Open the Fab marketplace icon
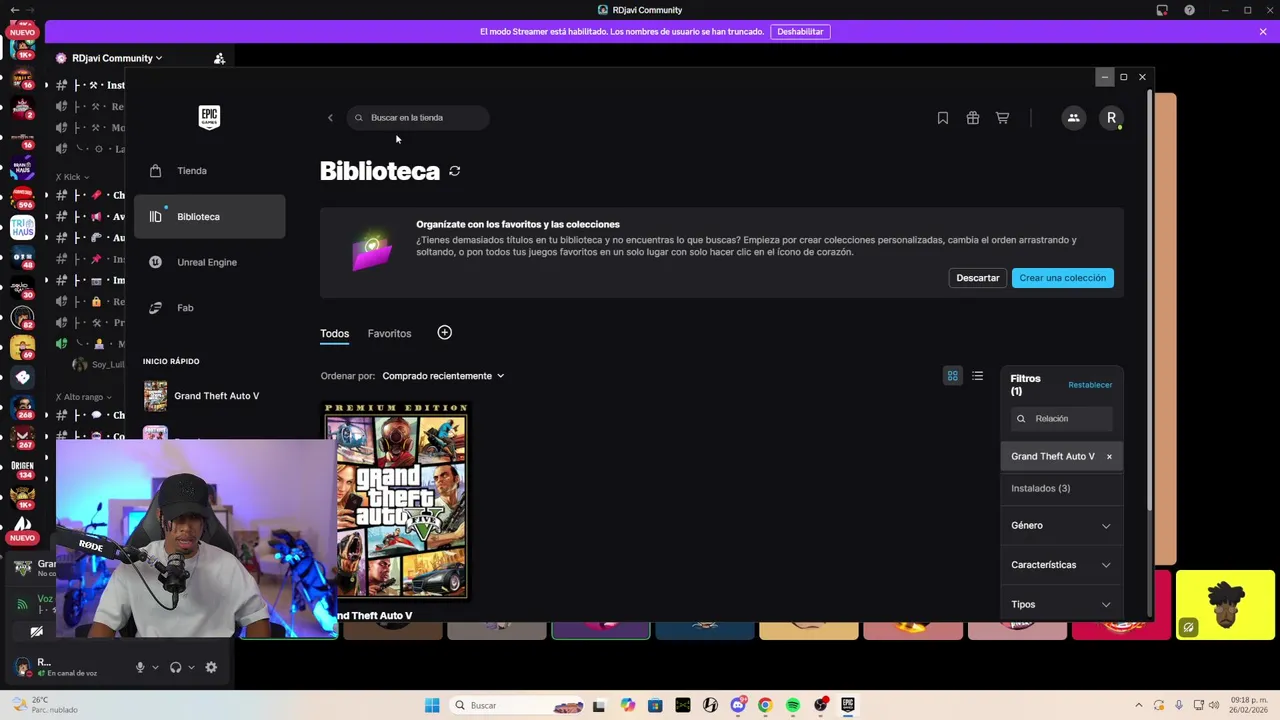This screenshot has height=720, width=1280. point(155,308)
